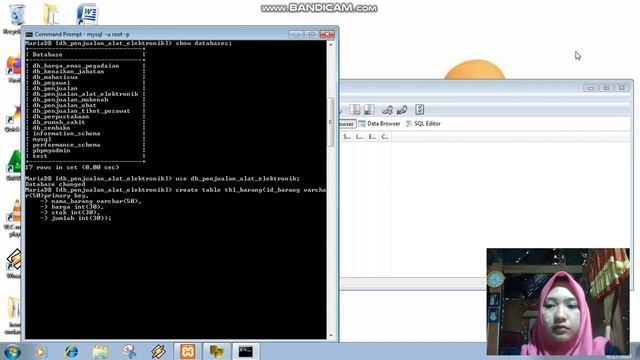Minimize the background database window

point(590,88)
